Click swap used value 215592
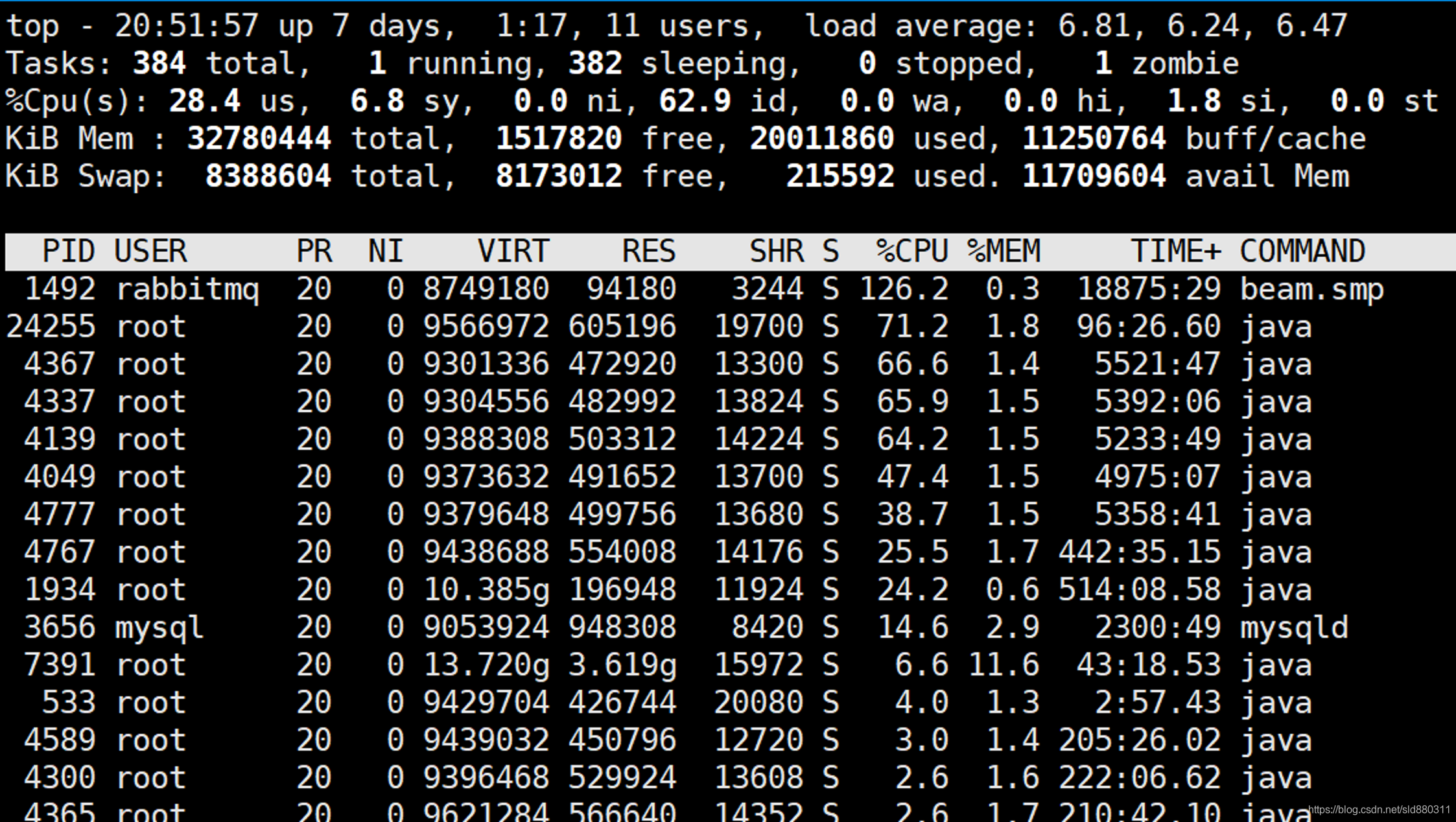 (x=840, y=176)
